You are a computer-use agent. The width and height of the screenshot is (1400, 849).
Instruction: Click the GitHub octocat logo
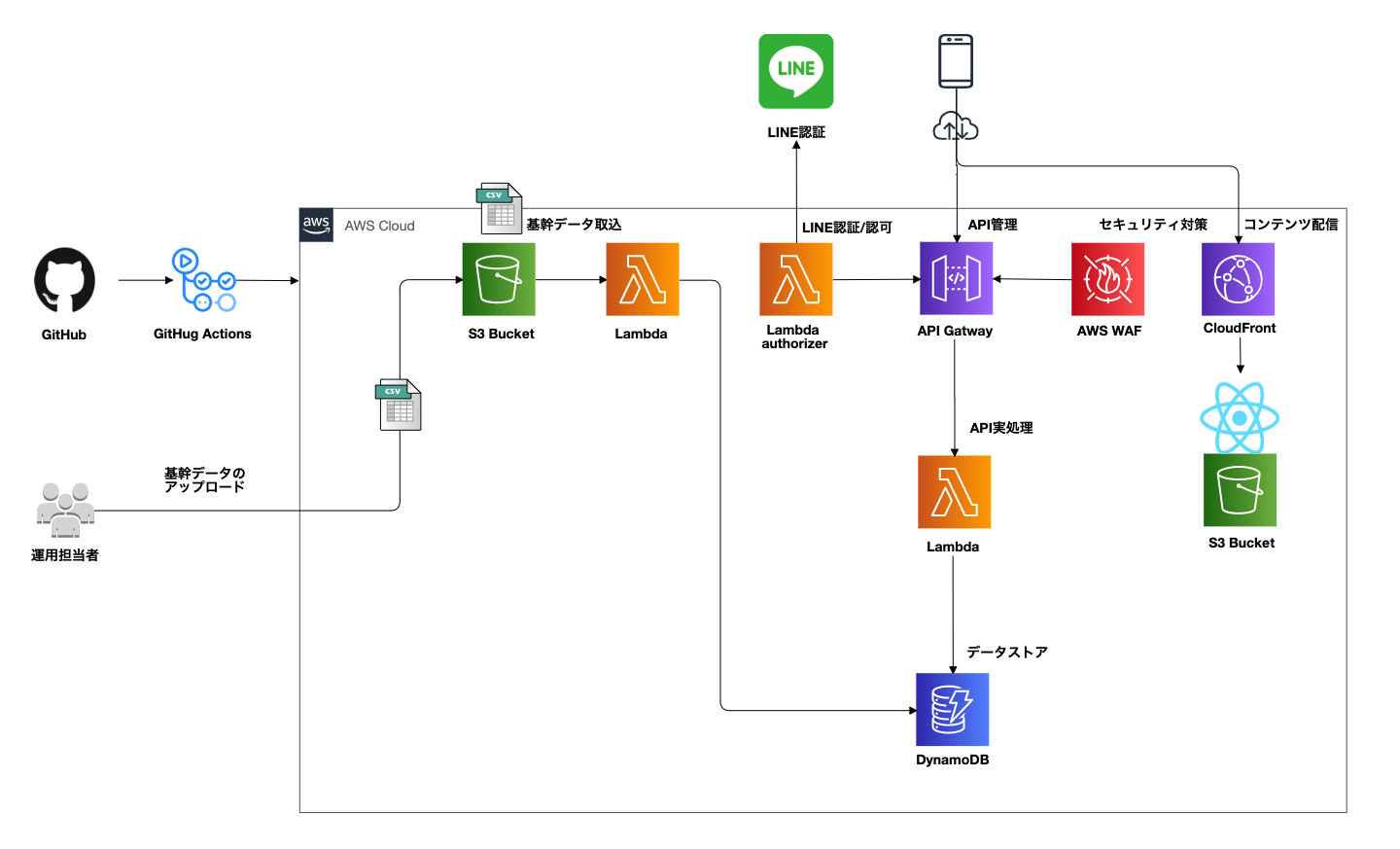(x=64, y=280)
